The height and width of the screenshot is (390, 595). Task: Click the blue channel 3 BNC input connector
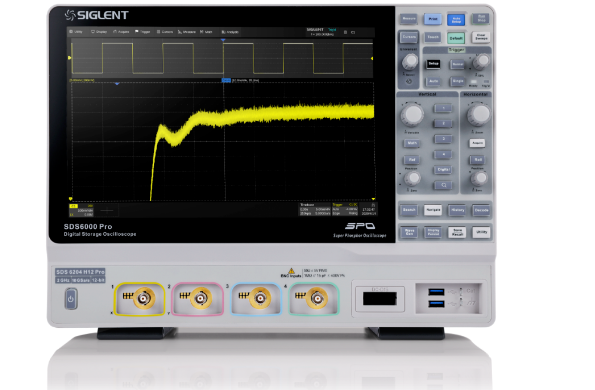click(x=260, y=299)
